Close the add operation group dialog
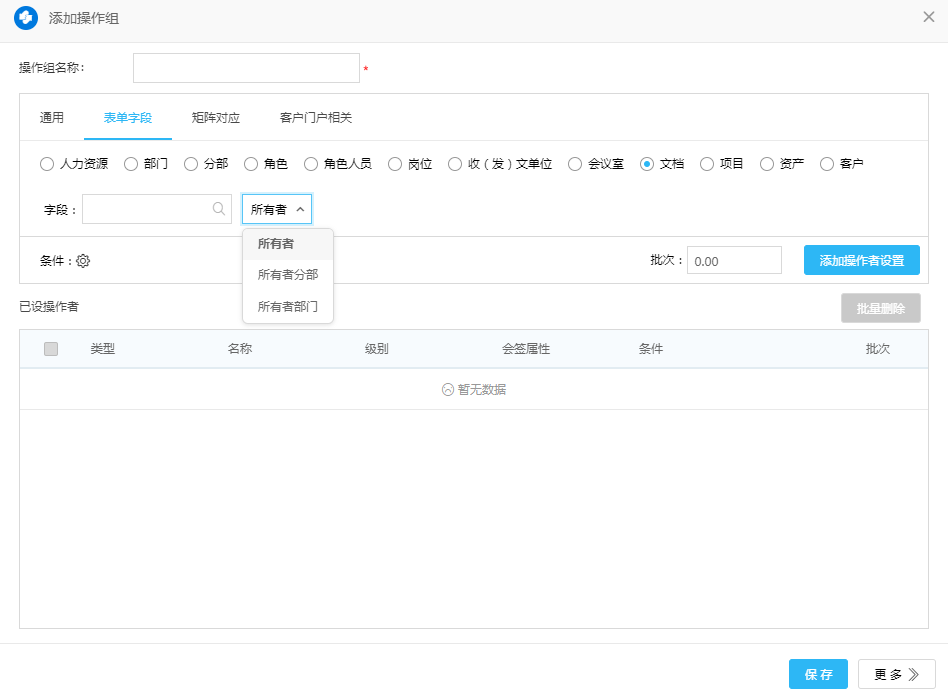Image resolution: width=948 pixels, height=696 pixels. coord(928,17)
